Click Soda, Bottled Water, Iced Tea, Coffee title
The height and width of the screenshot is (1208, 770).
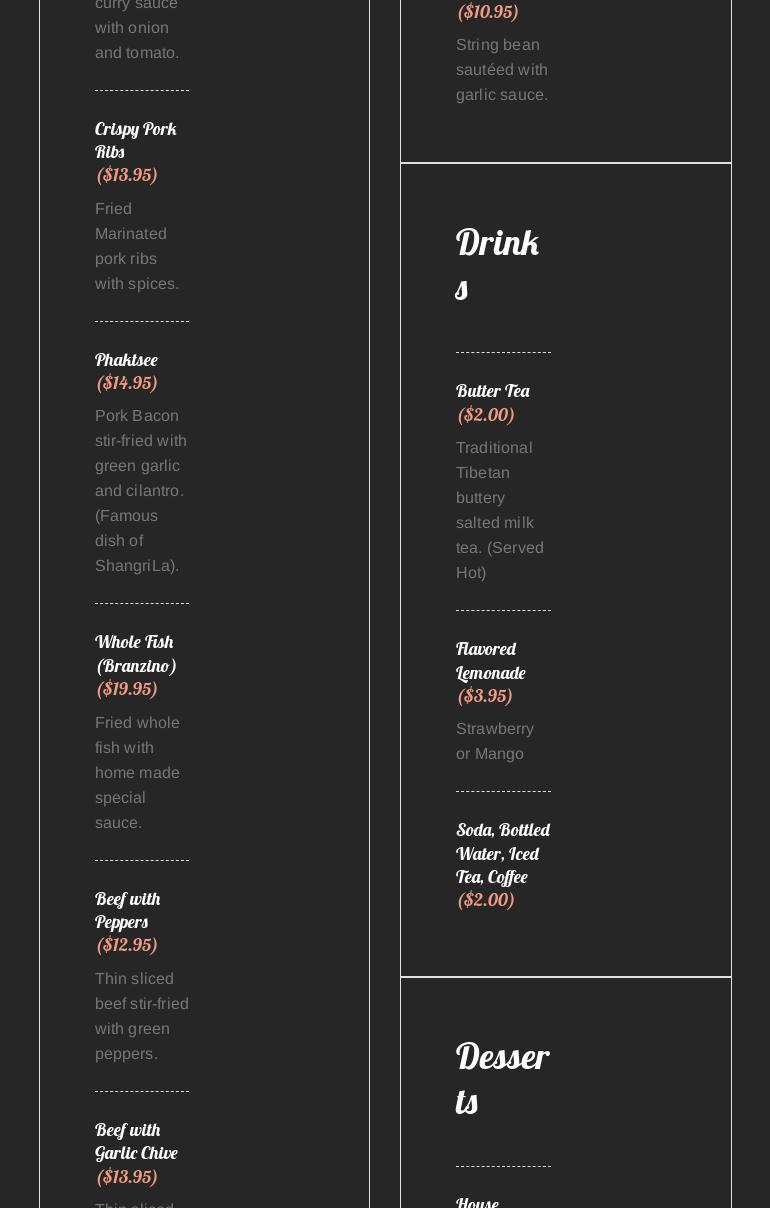click(502, 853)
